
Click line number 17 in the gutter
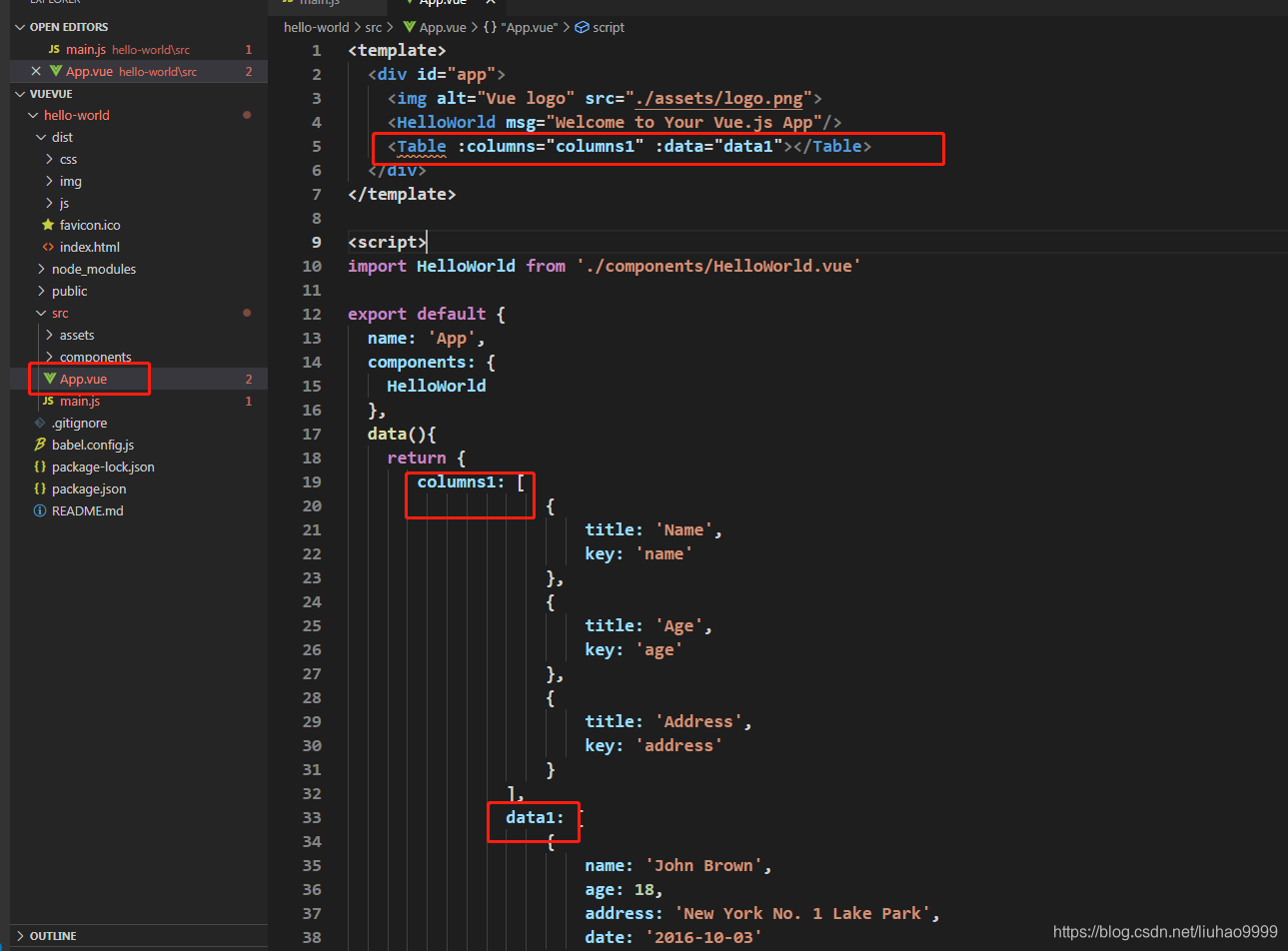312,434
